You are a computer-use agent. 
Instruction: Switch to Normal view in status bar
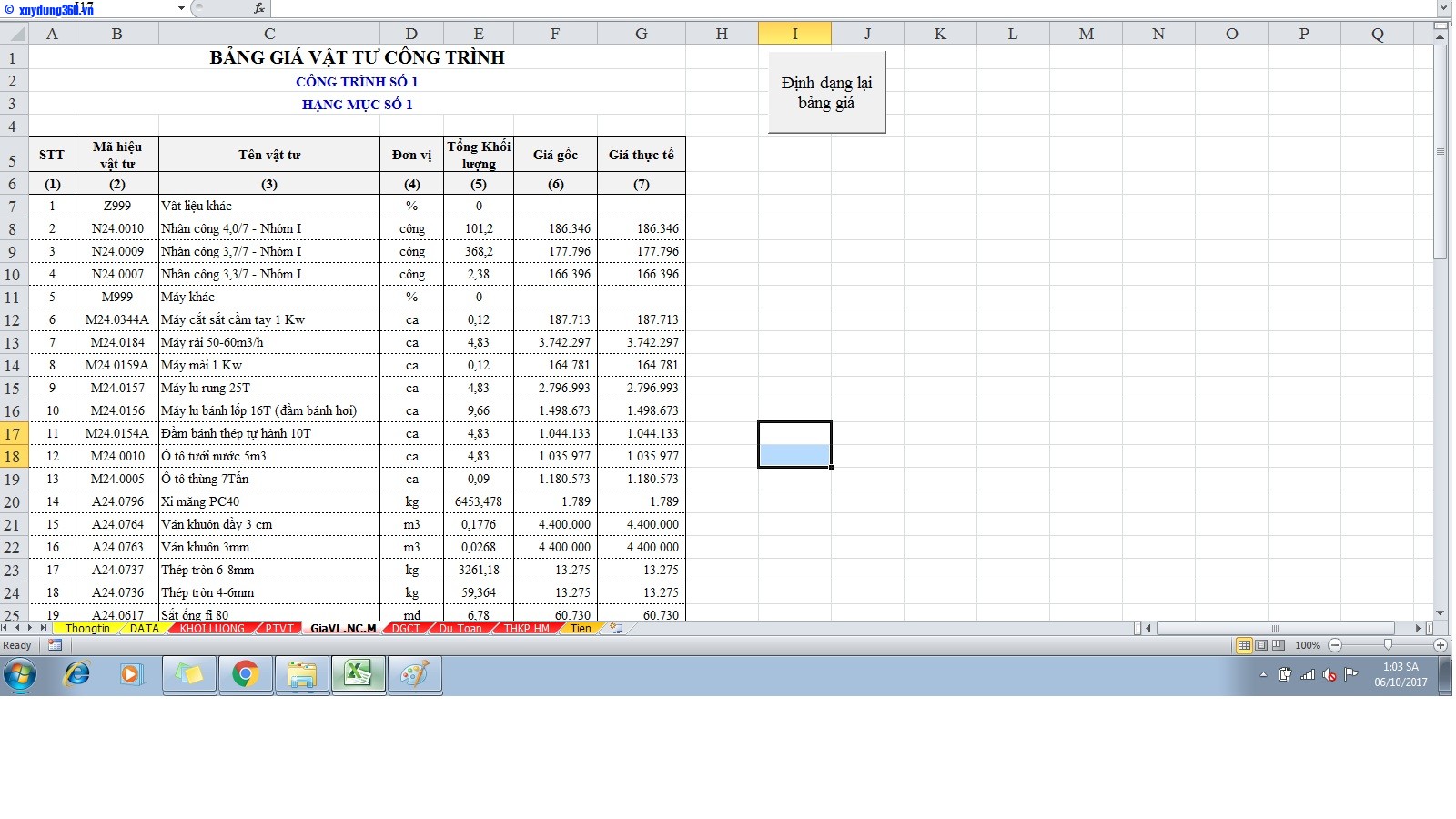click(x=1243, y=645)
